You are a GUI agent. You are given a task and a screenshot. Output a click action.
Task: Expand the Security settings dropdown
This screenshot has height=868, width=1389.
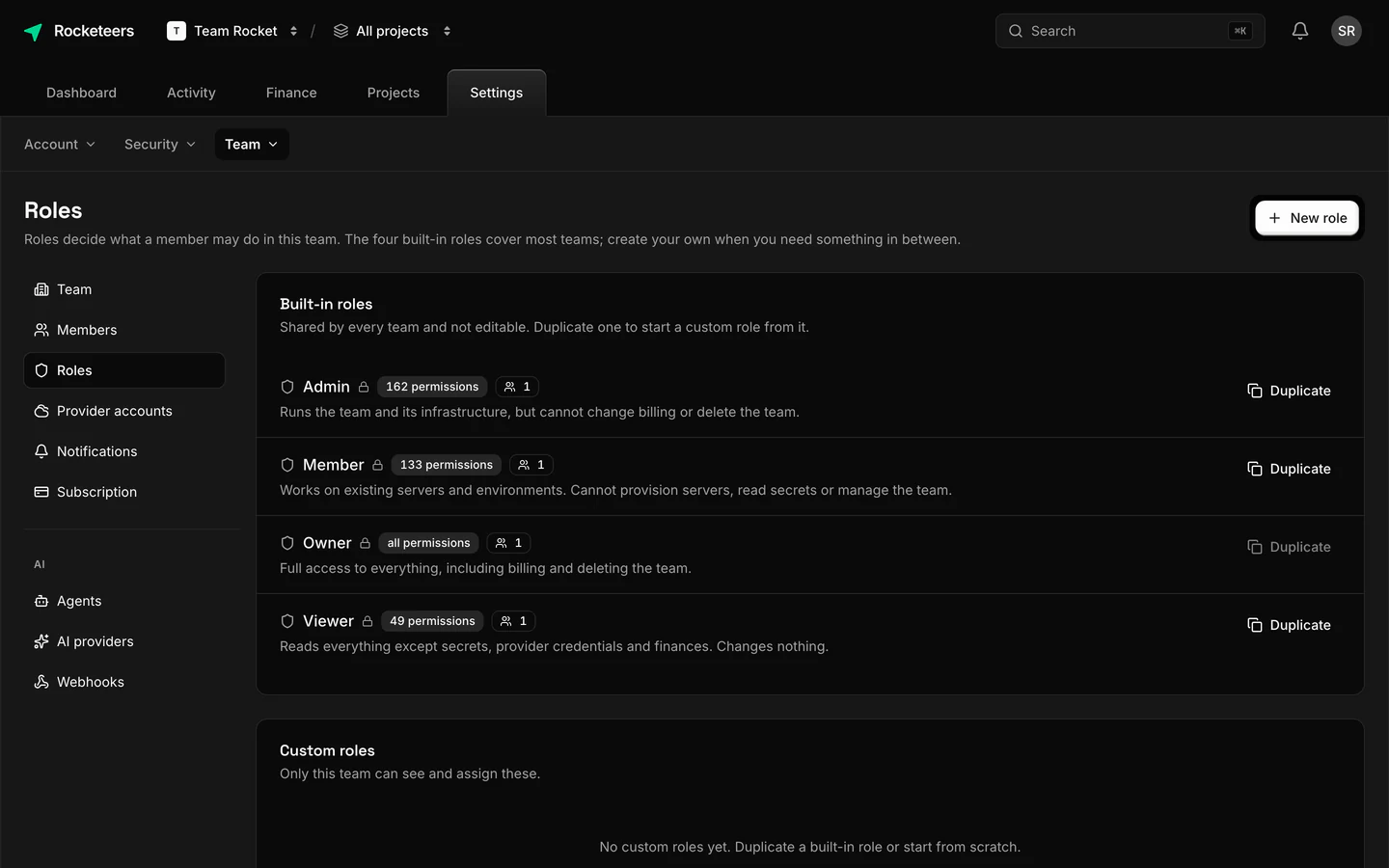pyautogui.click(x=160, y=145)
